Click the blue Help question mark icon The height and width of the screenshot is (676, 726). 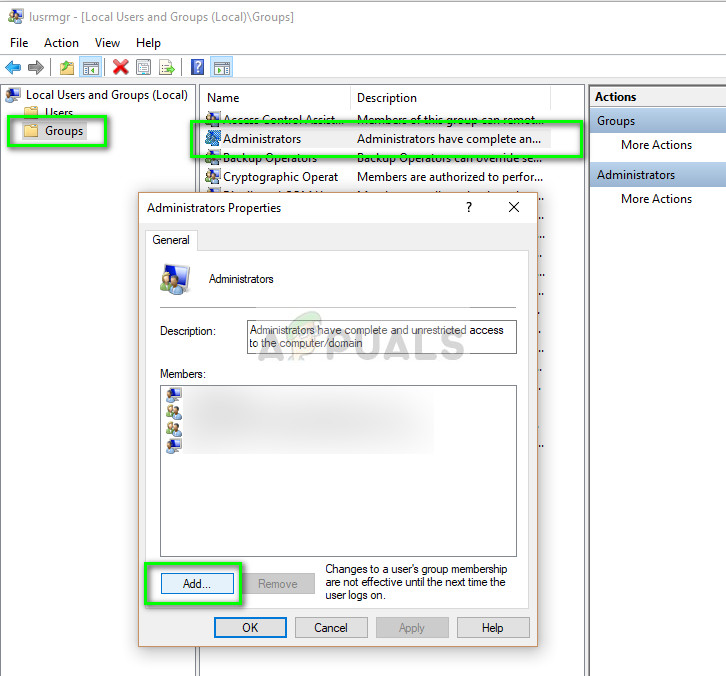coord(197,67)
